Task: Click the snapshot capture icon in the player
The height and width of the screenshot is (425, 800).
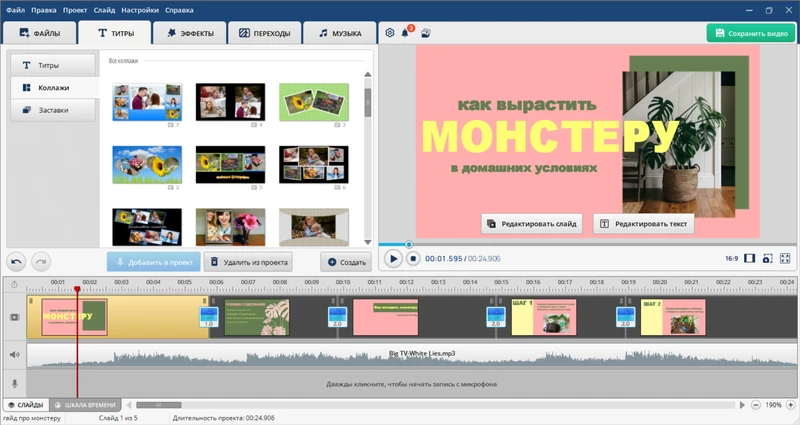Action: [767, 259]
